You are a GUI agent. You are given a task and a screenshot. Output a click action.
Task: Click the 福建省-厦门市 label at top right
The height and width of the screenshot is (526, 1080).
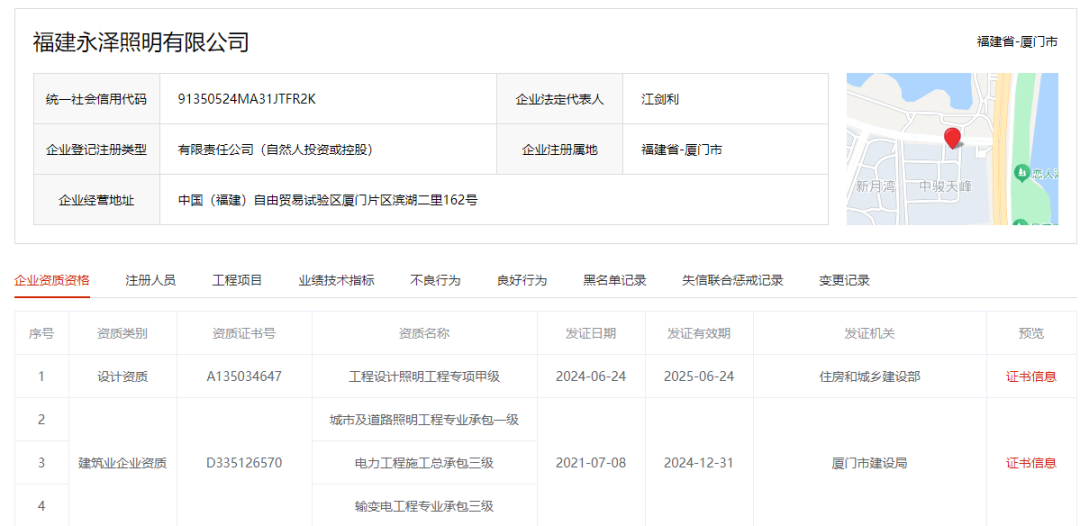point(1017,42)
